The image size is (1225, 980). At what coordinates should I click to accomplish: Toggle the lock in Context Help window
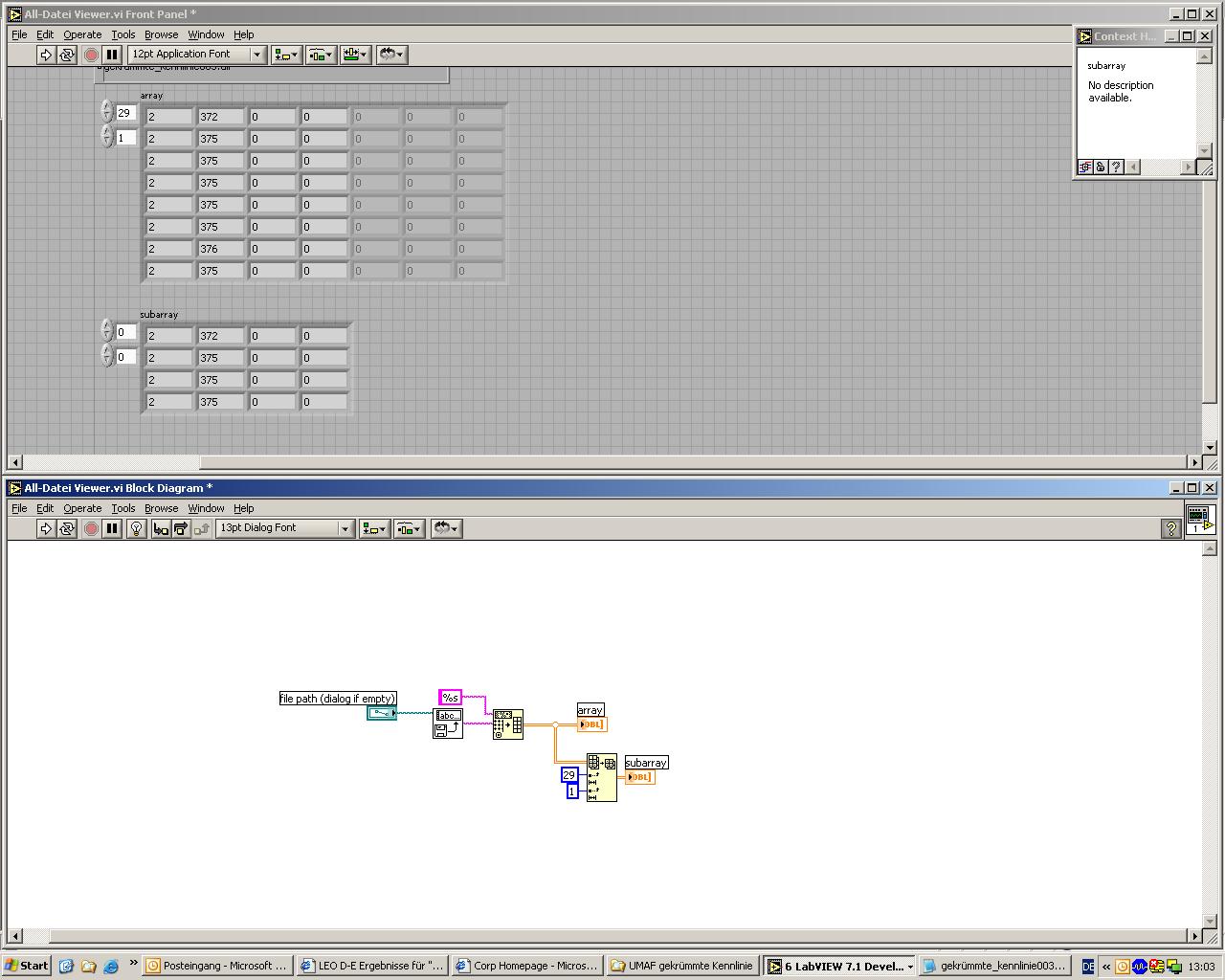pos(1101,167)
